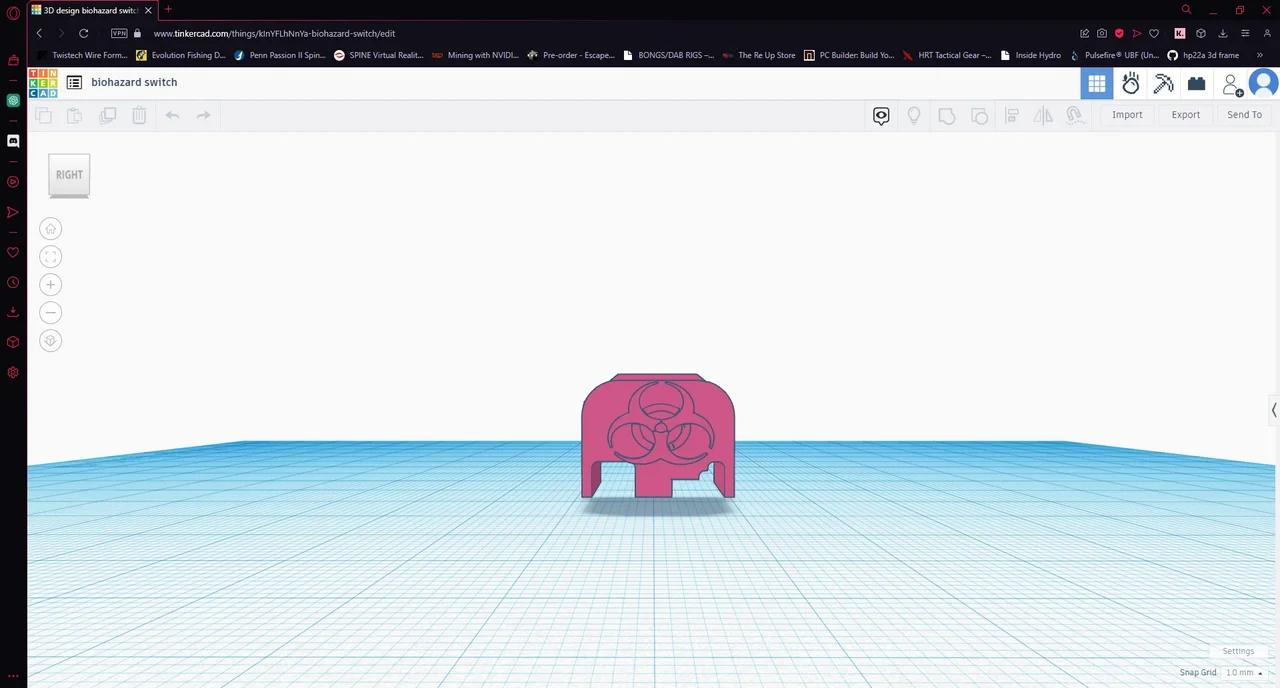Toggle perspective/orthographic view cube icon

pos(51,341)
